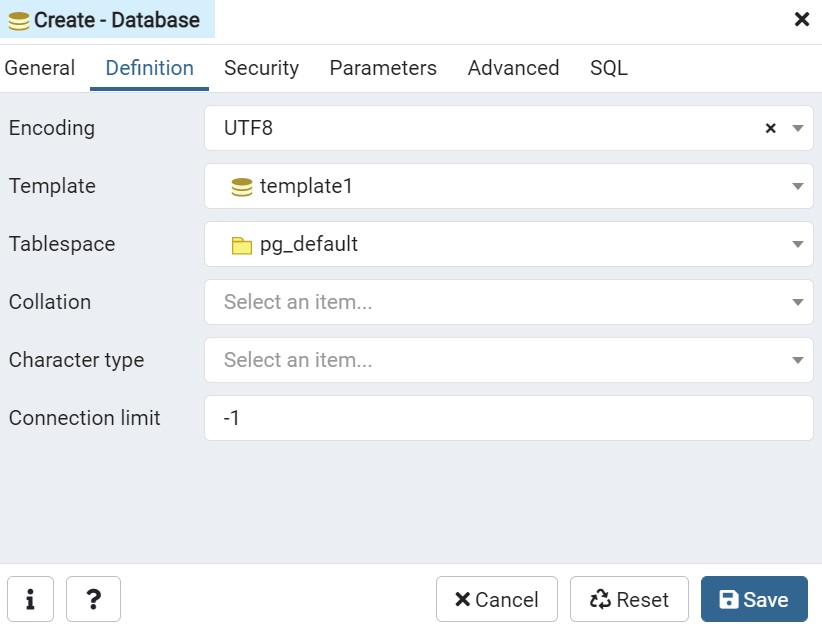Open the Character type select box
The image size is (822, 631).
[508, 360]
